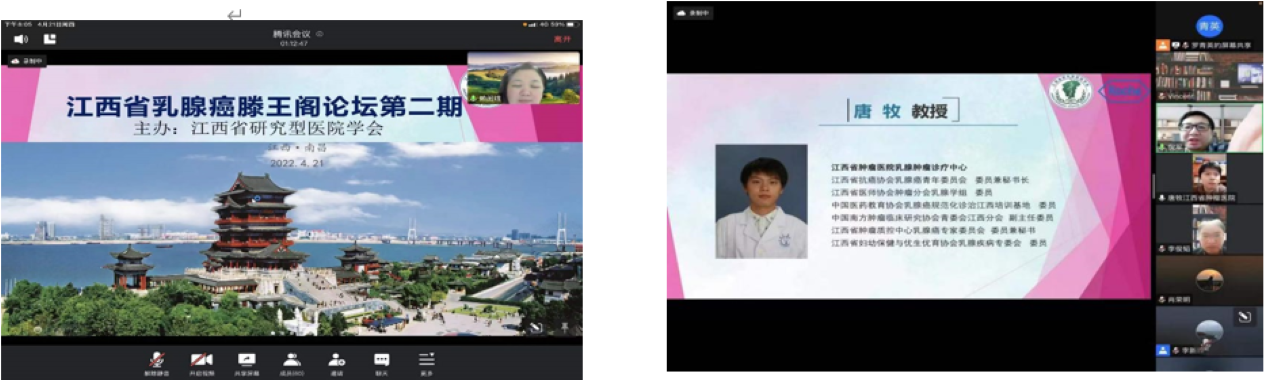Image resolution: width=1265 pixels, height=380 pixels.
Task: Mute the speaker icon in top bar
Action: click(x=20, y=39)
